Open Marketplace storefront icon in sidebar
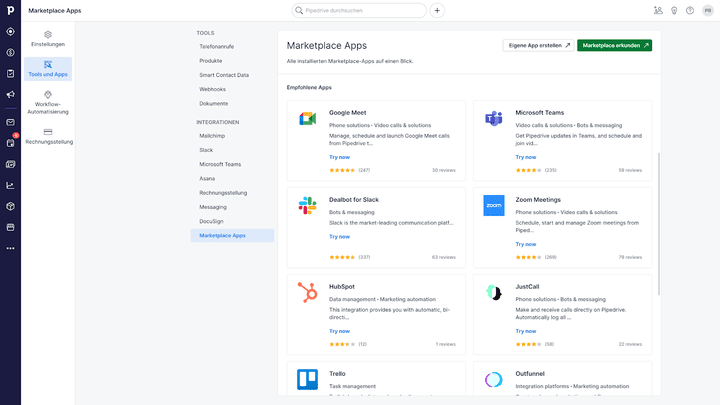720x405 pixels. [x=10, y=227]
